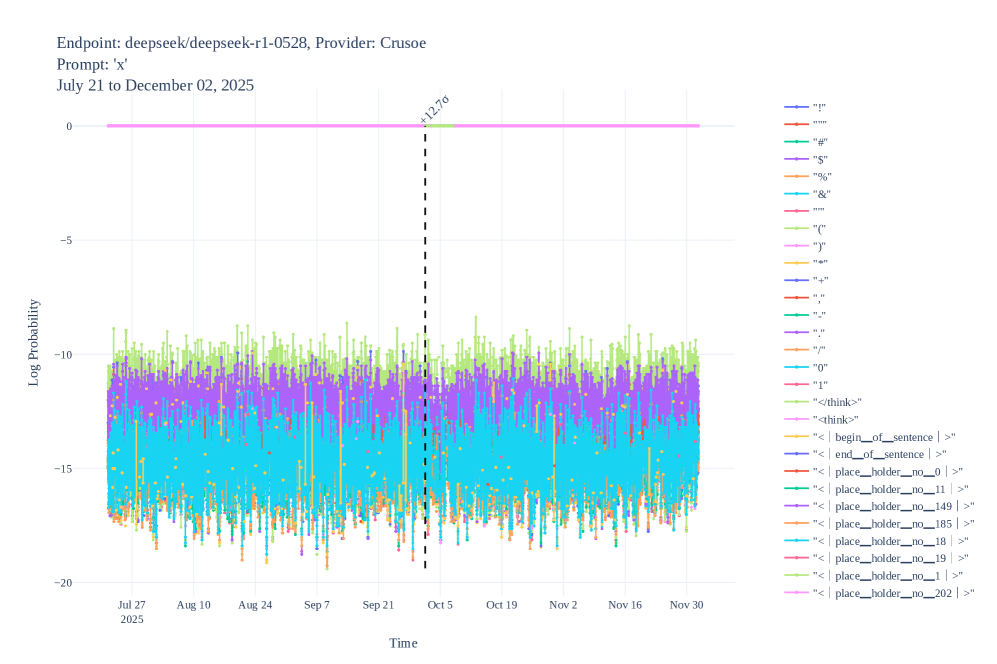Click the cyan "&" legend line marker
The height and width of the screenshot is (664, 997).
pos(796,194)
